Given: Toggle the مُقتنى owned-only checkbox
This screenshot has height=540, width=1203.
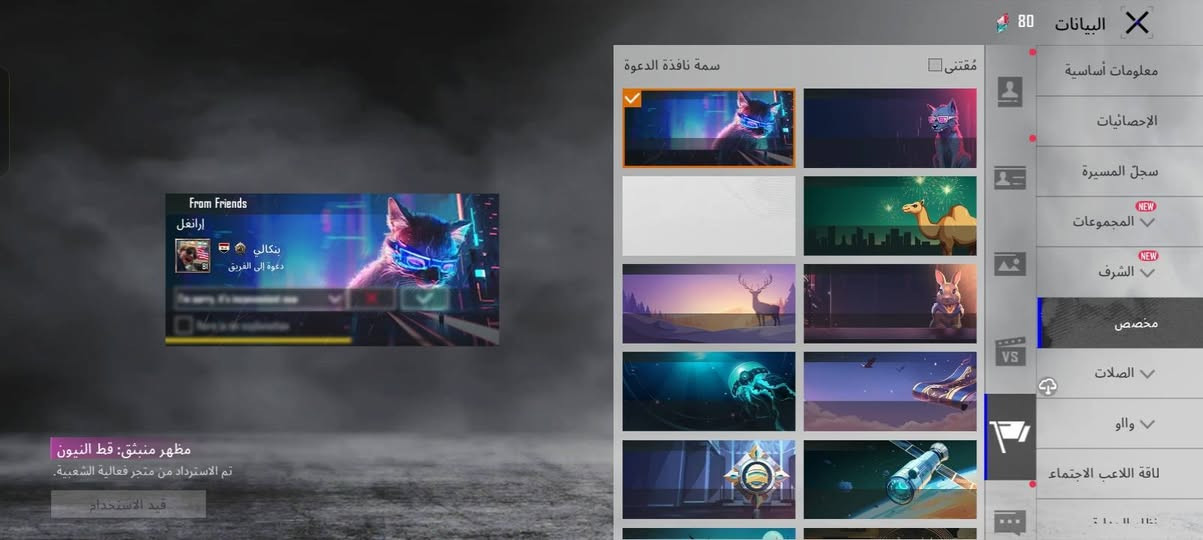Looking at the screenshot, I should [935, 65].
